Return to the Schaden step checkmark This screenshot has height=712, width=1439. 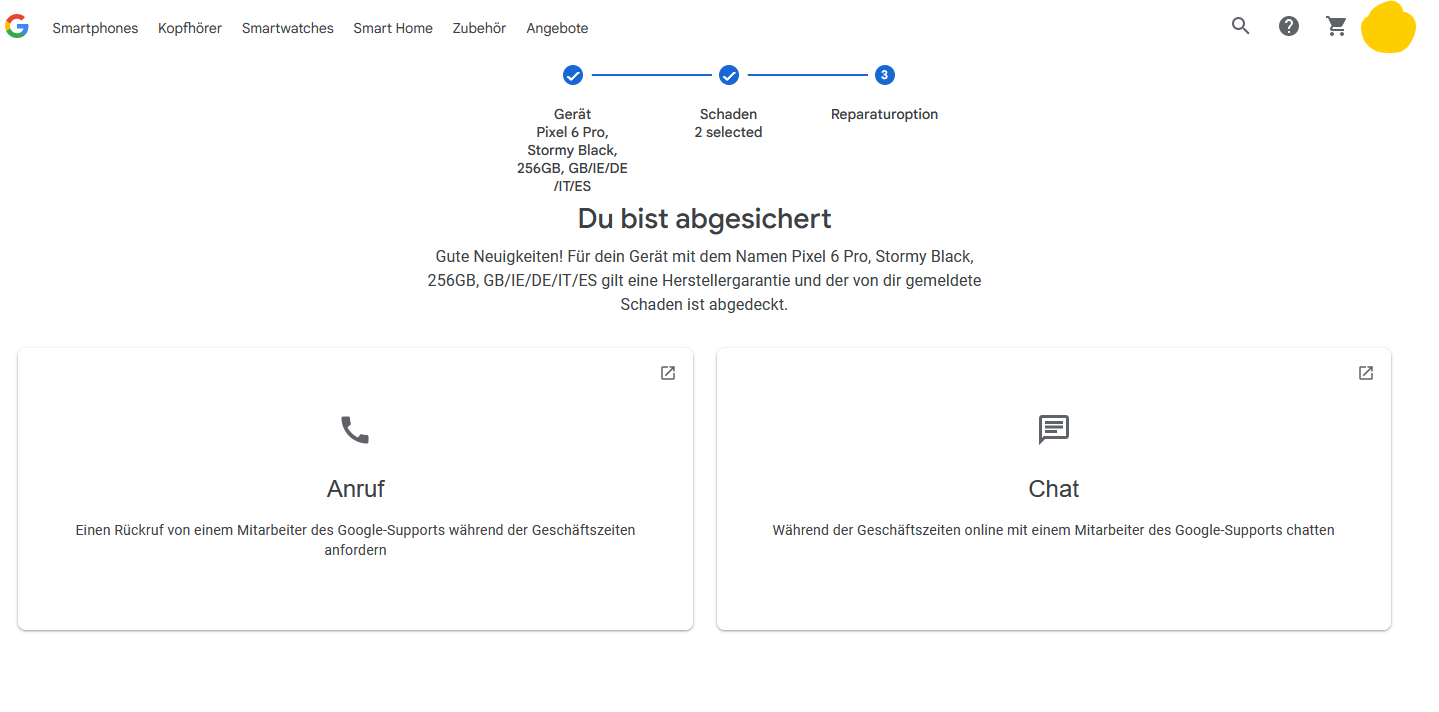click(729, 75)
